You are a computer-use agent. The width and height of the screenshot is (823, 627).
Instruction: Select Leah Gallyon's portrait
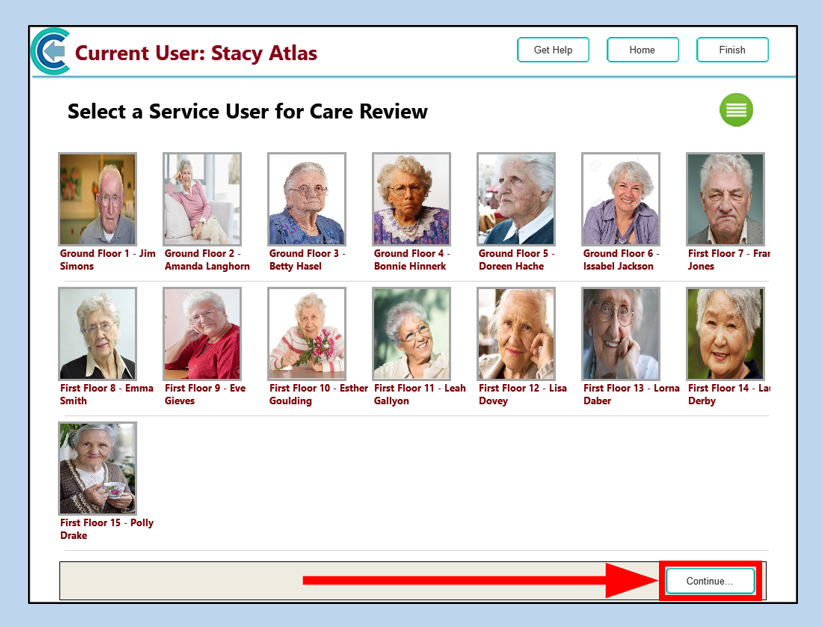pos(411,334)
